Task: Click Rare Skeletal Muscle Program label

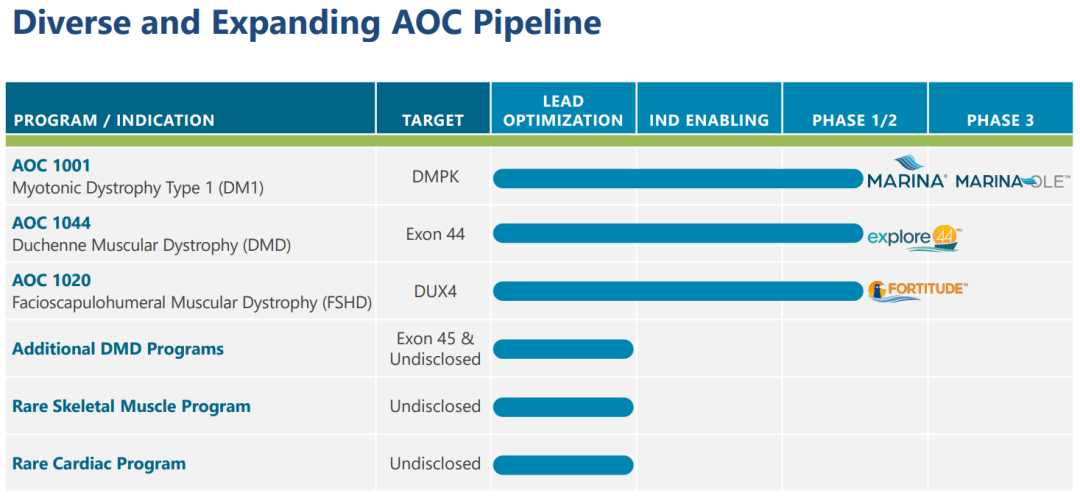Action: 131,406
